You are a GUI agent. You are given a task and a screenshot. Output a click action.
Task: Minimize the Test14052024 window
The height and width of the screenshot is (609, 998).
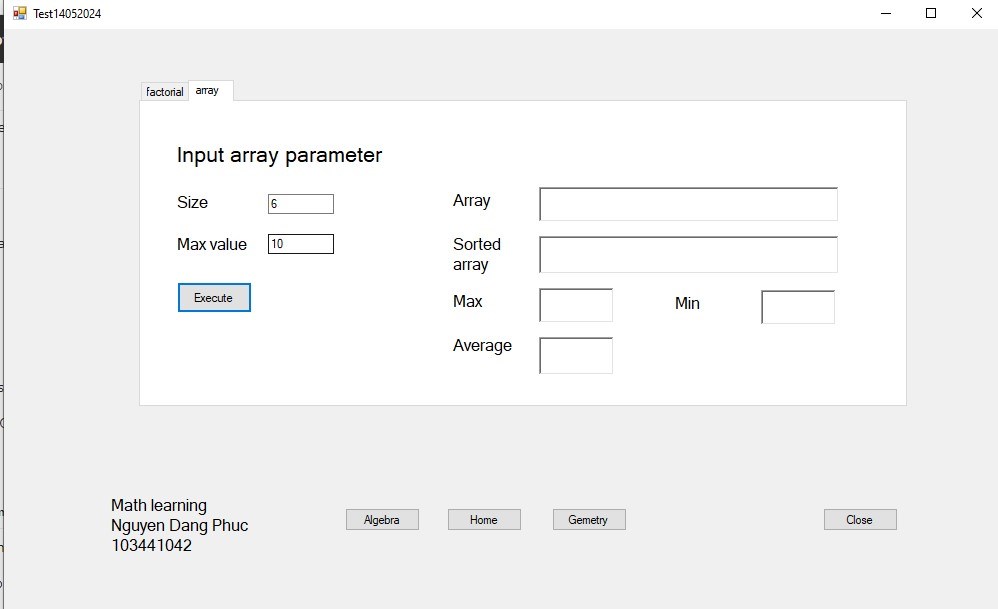[885, 13]
